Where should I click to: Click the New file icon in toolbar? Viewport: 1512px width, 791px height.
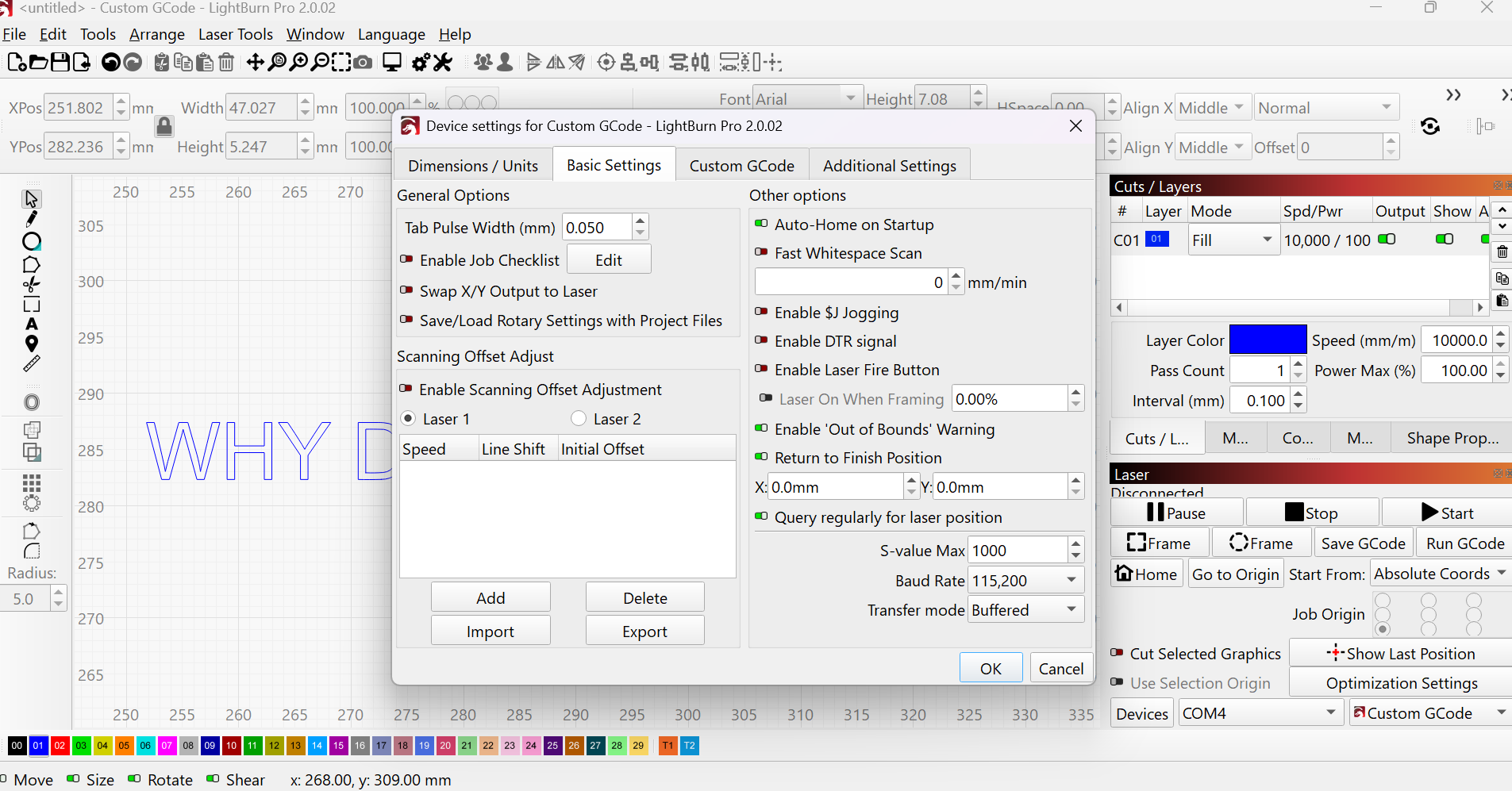point(16,62)
